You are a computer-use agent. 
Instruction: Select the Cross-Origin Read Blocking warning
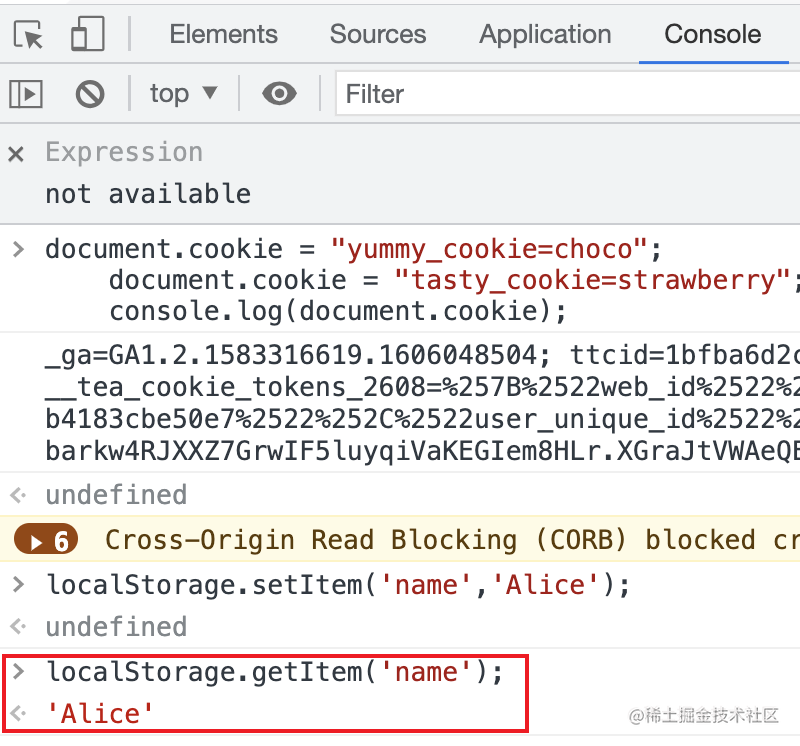(x=452, y=540)
